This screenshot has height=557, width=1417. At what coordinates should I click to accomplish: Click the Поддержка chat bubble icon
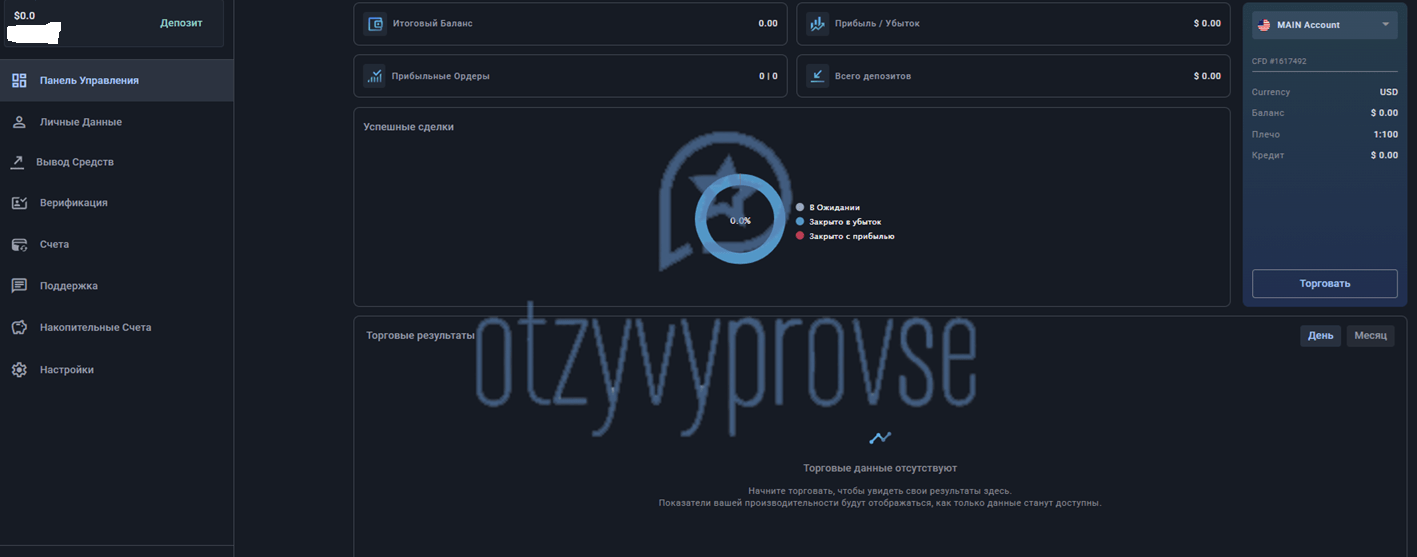tap(19, 286)
